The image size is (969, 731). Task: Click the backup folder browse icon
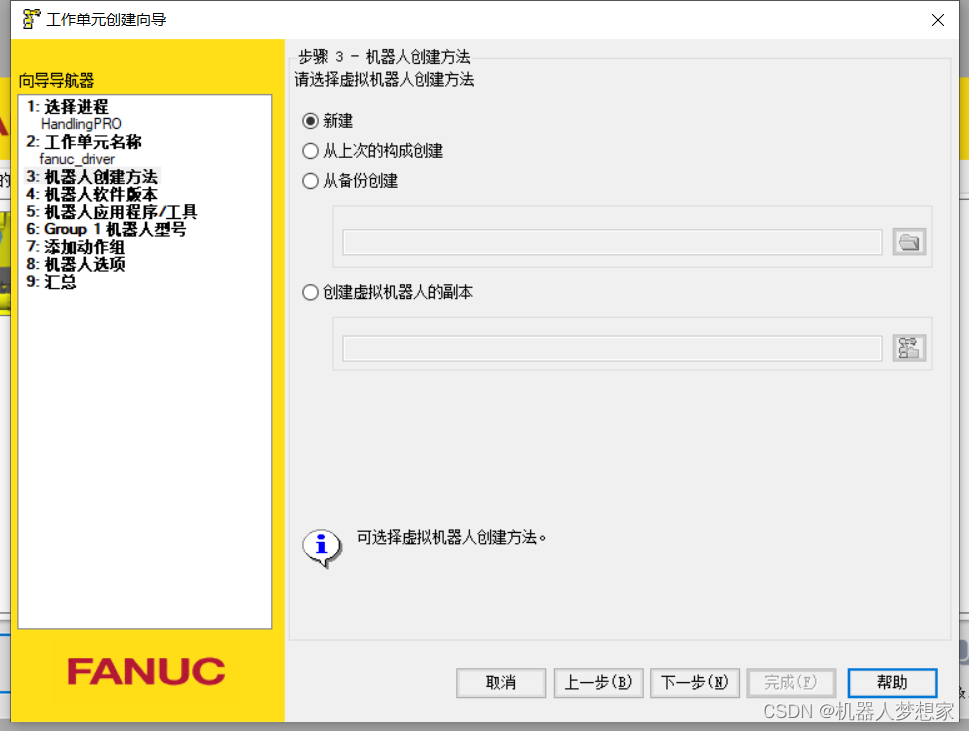(x=909, y=242)
